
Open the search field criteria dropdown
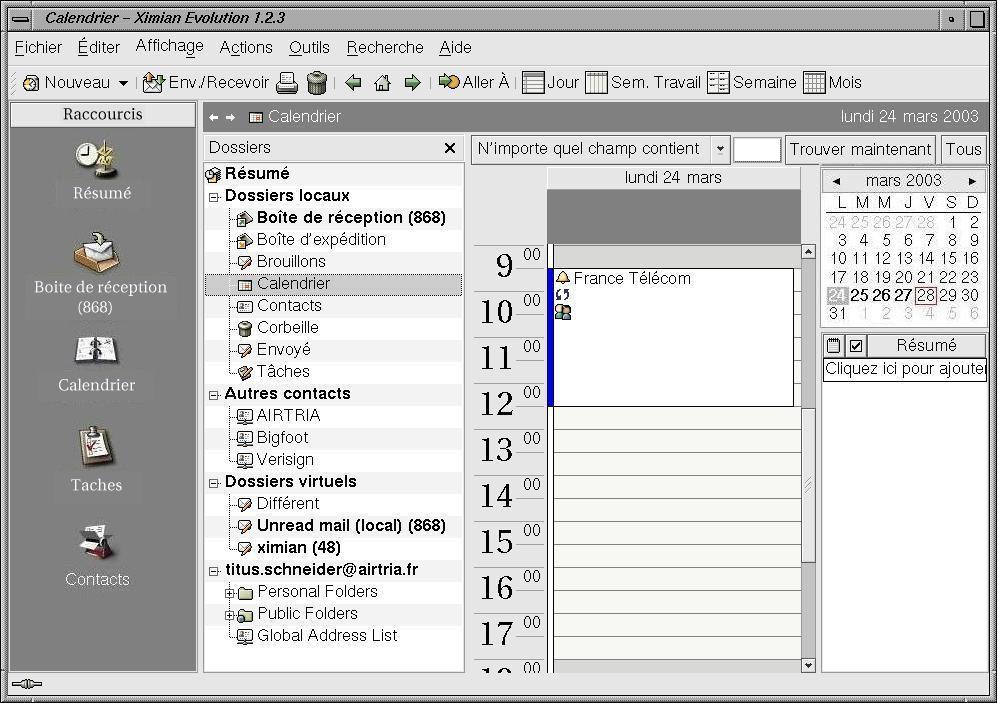tap(720, 149)
